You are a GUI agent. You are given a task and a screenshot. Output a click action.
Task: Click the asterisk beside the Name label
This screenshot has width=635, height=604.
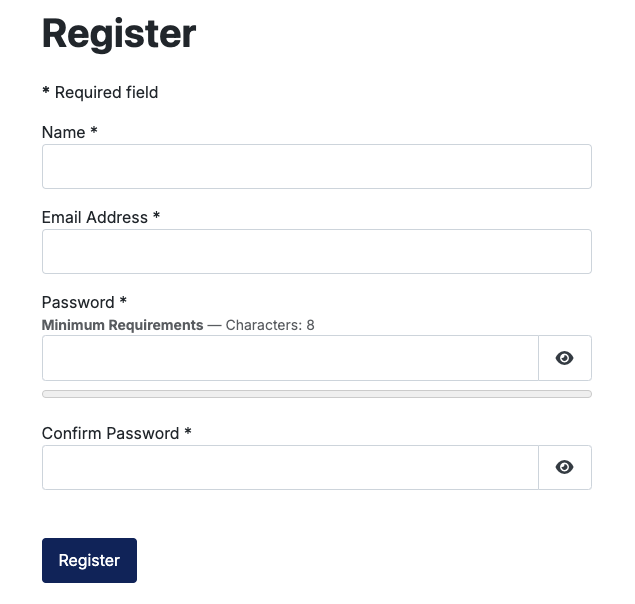click(94, 131)
